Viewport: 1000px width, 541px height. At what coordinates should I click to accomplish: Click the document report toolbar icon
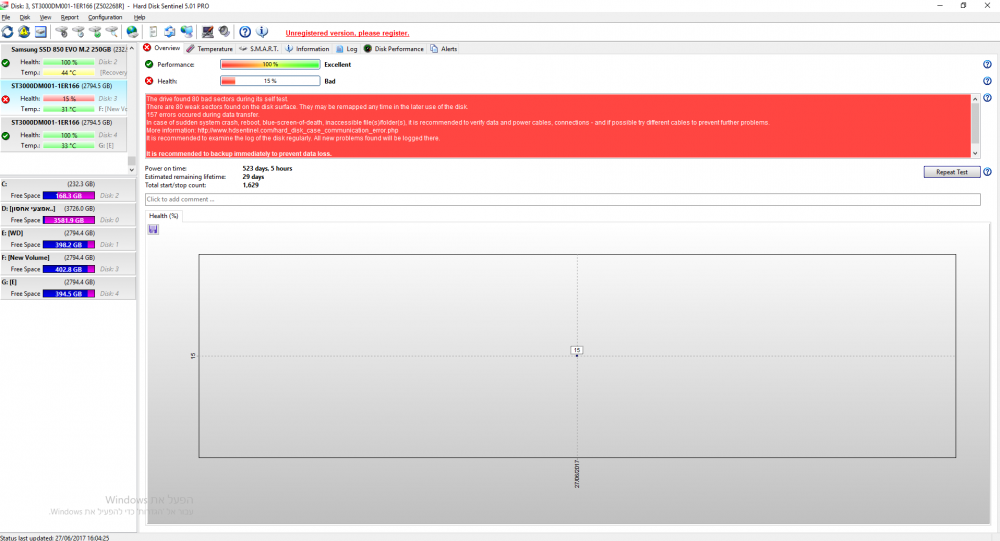pos(153,31)
